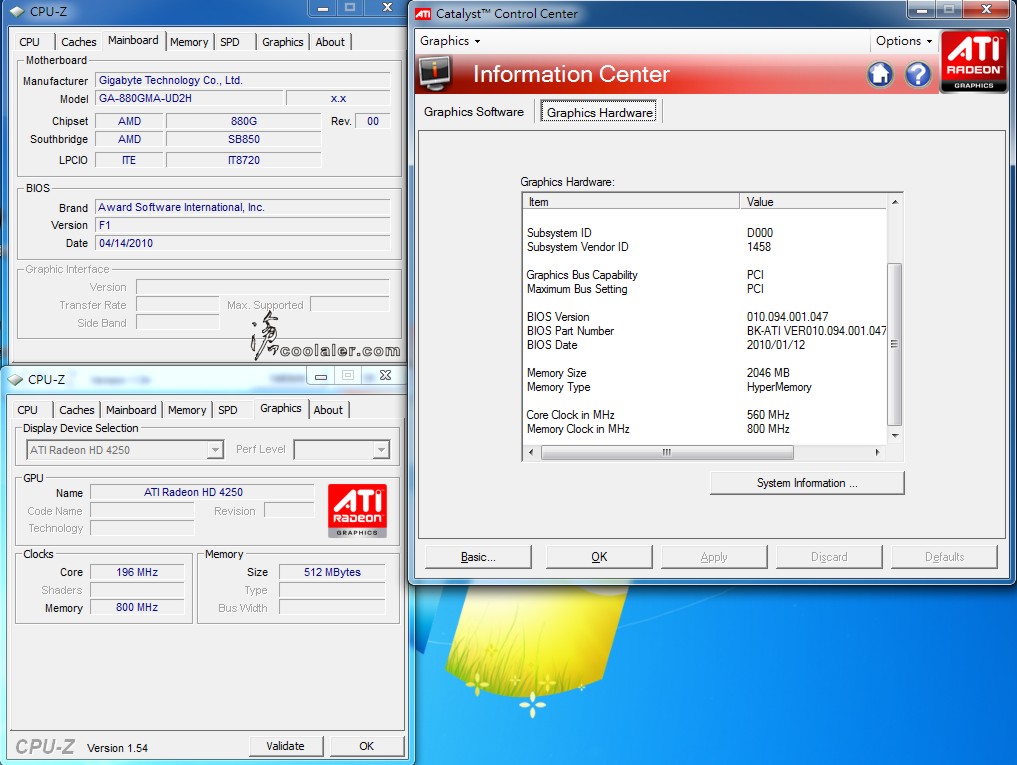
Task: Click OK button in Catalyst Control Center
Action: (x=599, y=557)
